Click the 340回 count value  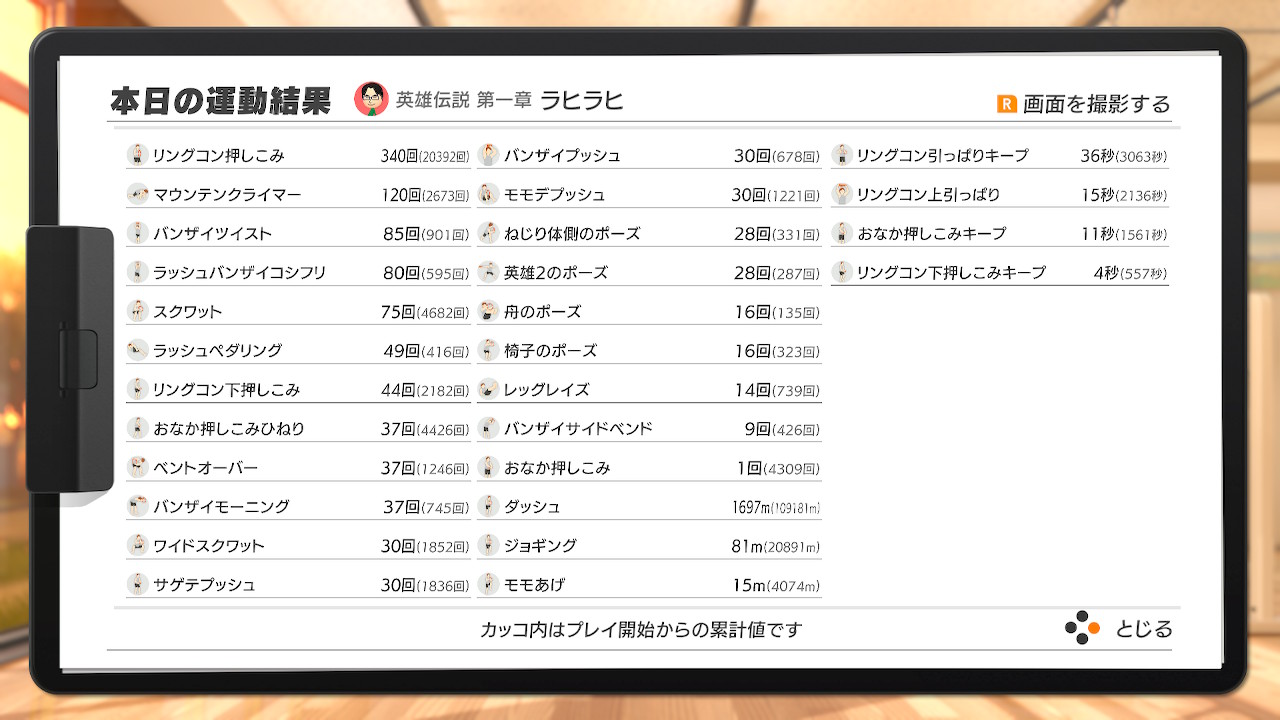point(399,156)
